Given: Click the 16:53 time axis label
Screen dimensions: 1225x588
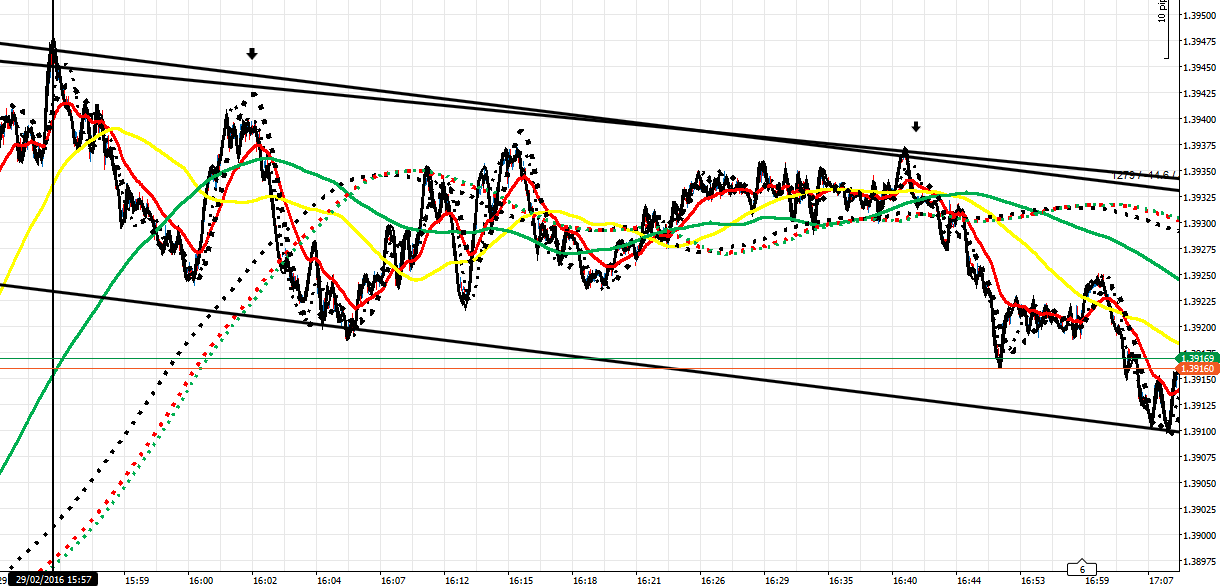Looking at the screenshot, I should click(x=1033, y=580).
